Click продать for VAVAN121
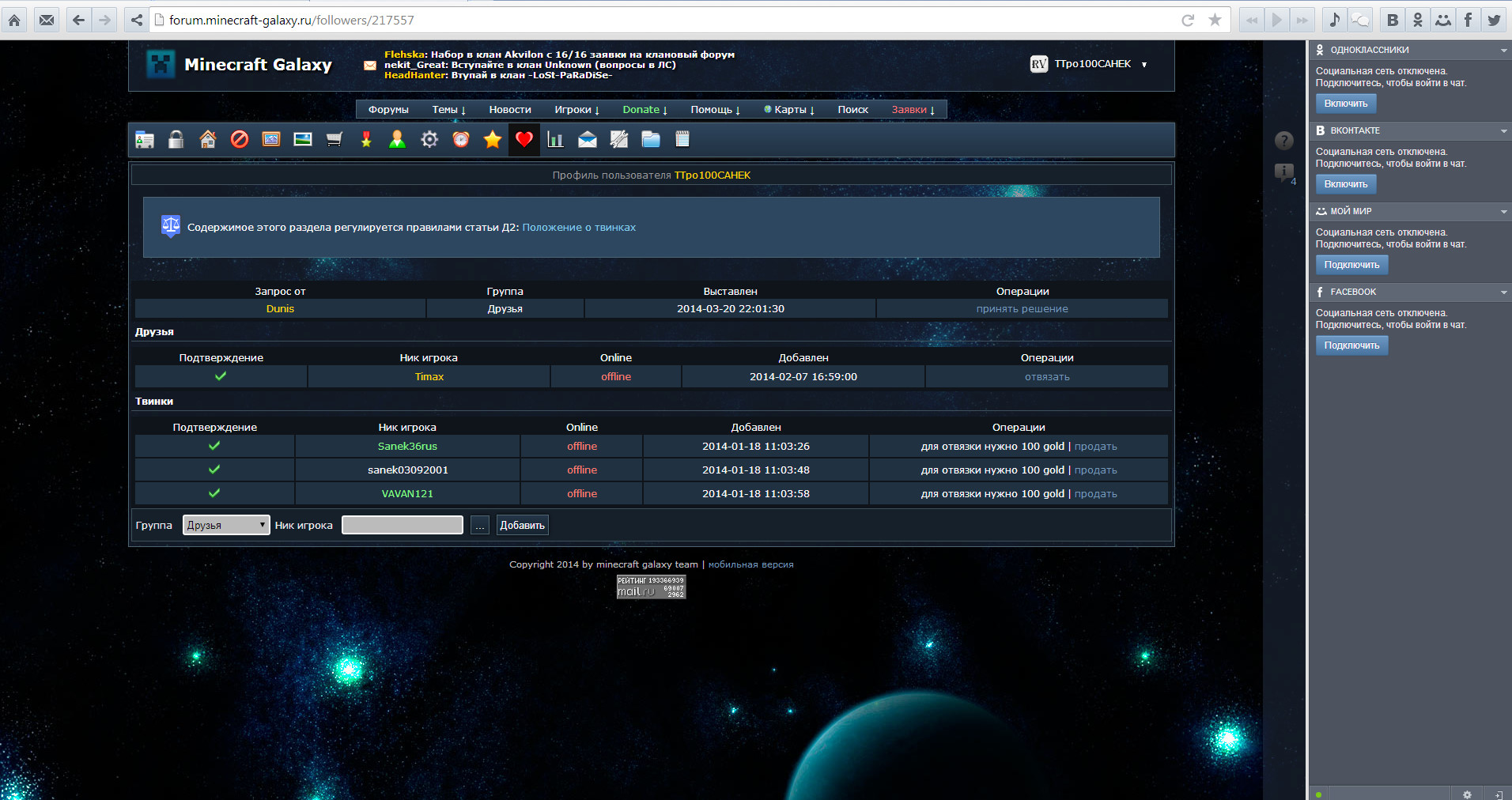 click(1095, 494)
